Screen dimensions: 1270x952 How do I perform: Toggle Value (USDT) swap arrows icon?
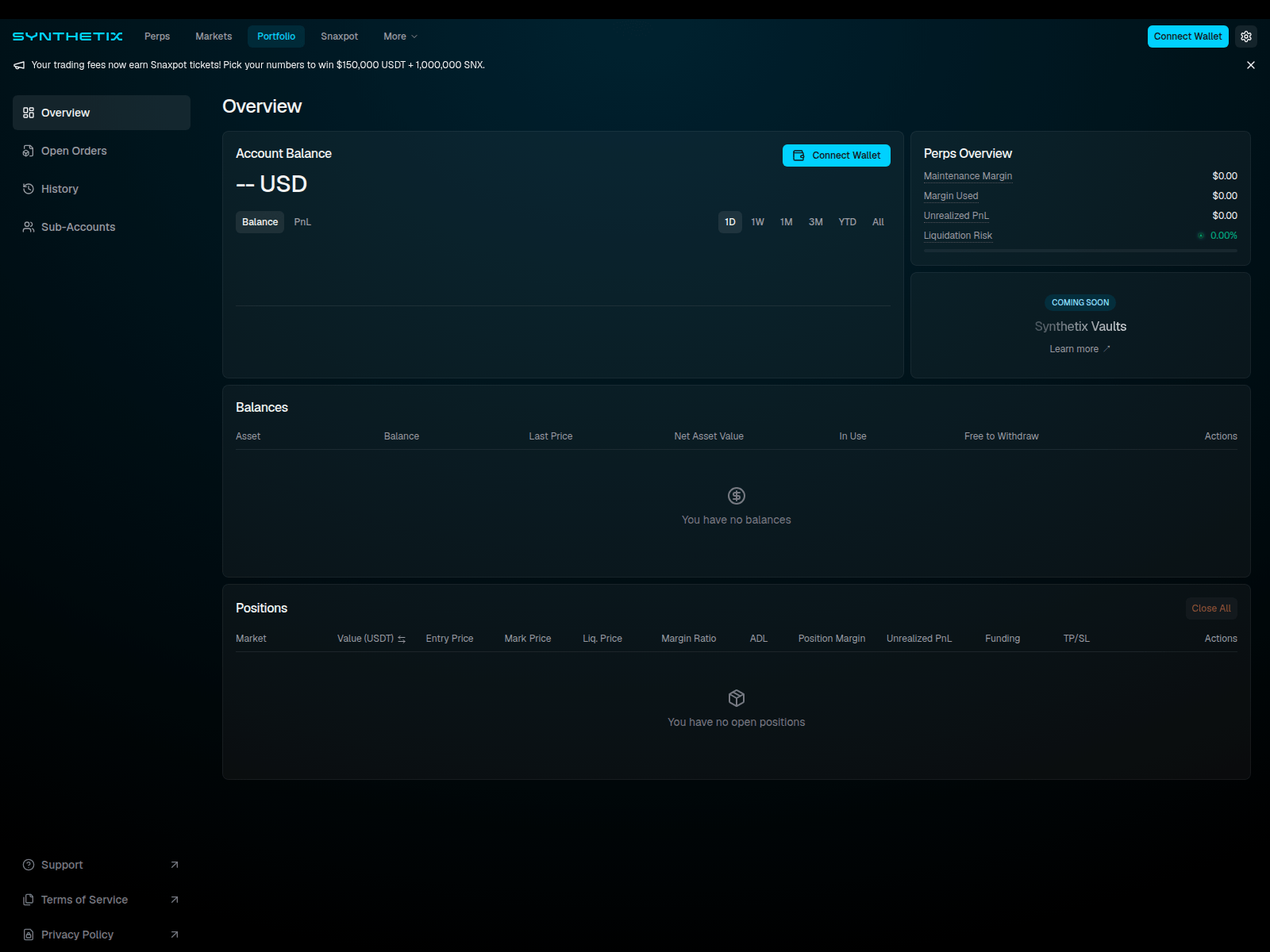point(402,639)
